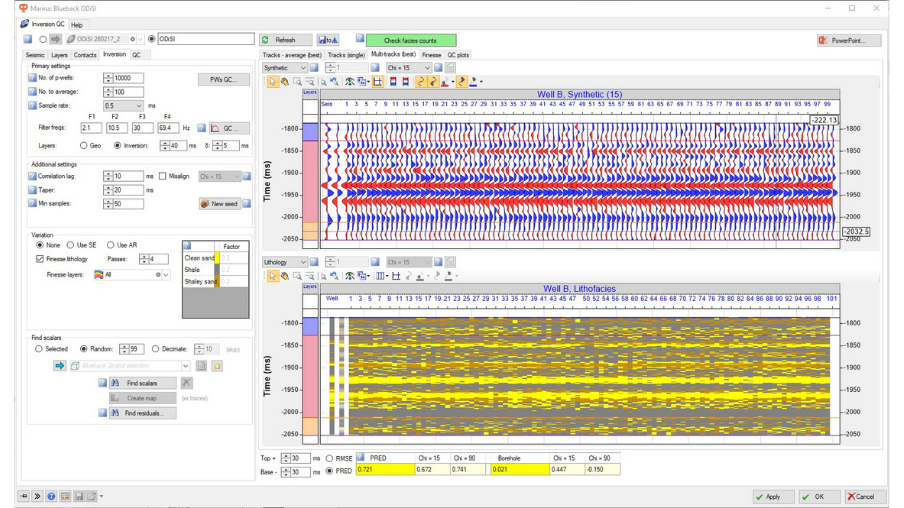Image resolution: width=904 pixels, height=508 pixels.
Task: Enable the Misalign checkbox
Action: click(163, 176)
